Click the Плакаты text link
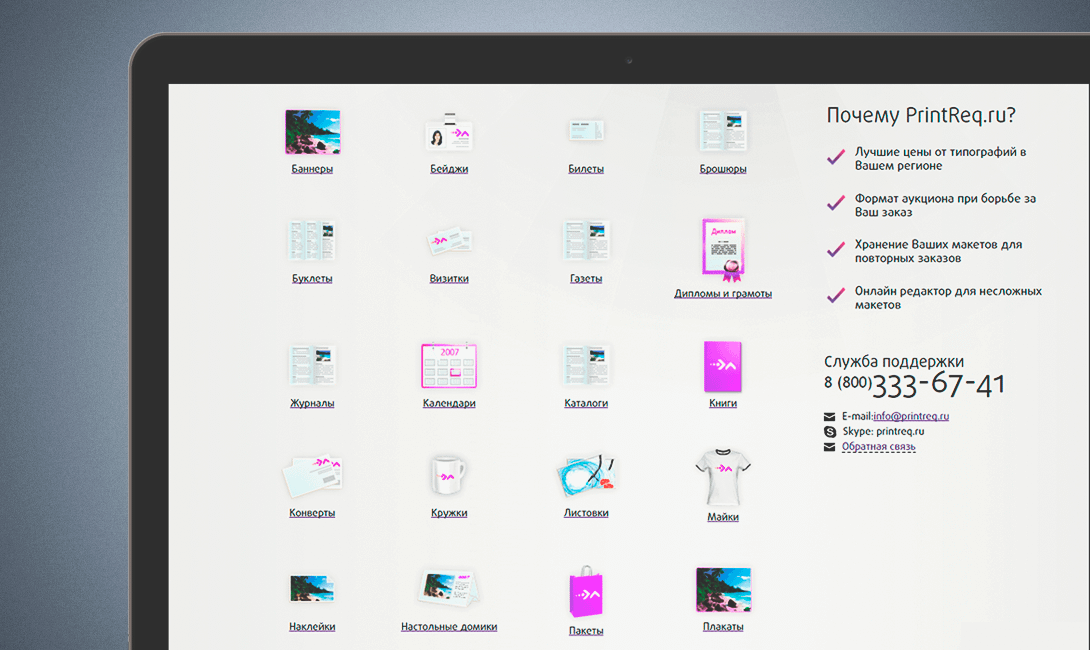Screen dimensions: 1090x650 pyautogui.click(x=723, y=627)
